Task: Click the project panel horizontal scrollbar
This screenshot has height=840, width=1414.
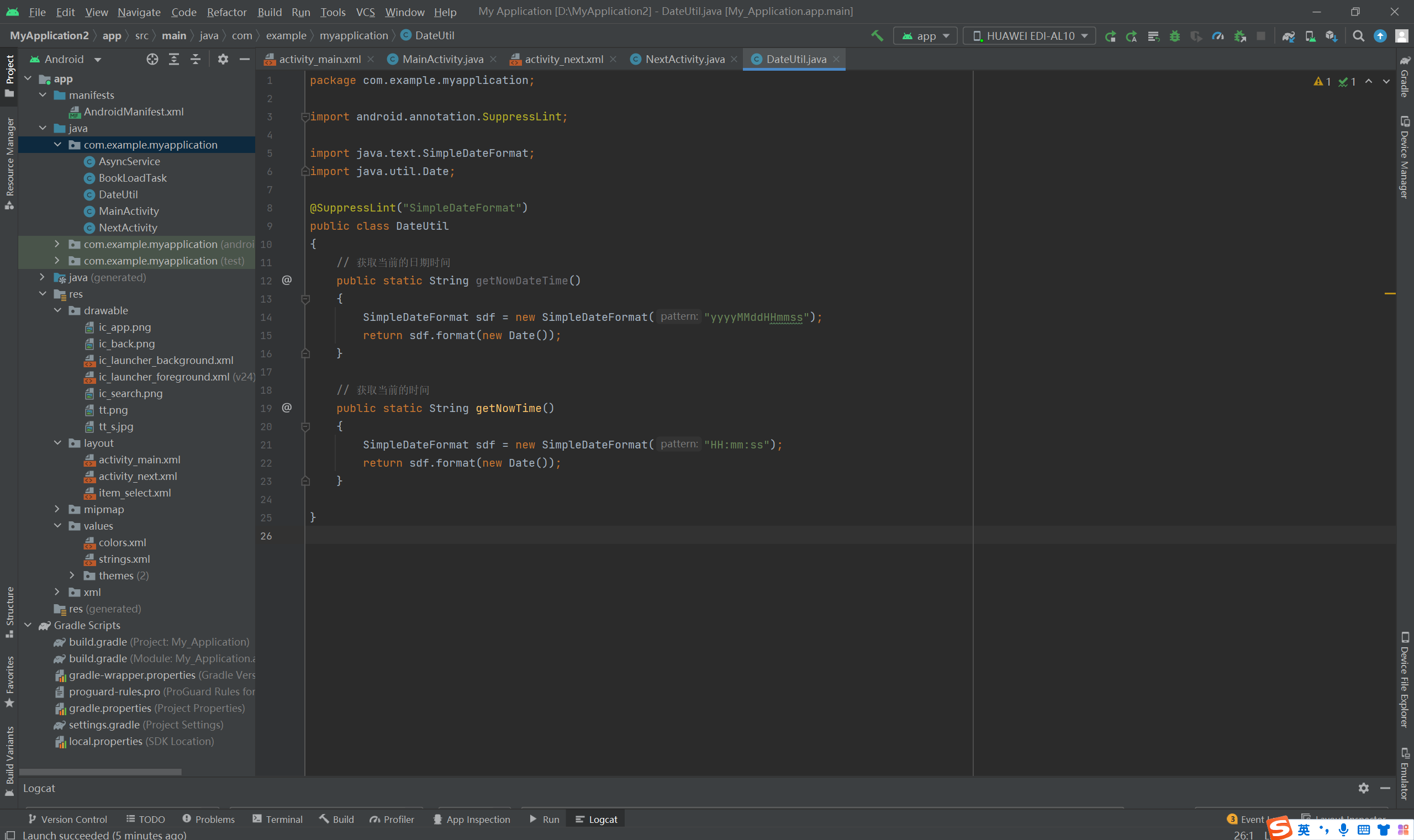Action: tap(100, 772)
